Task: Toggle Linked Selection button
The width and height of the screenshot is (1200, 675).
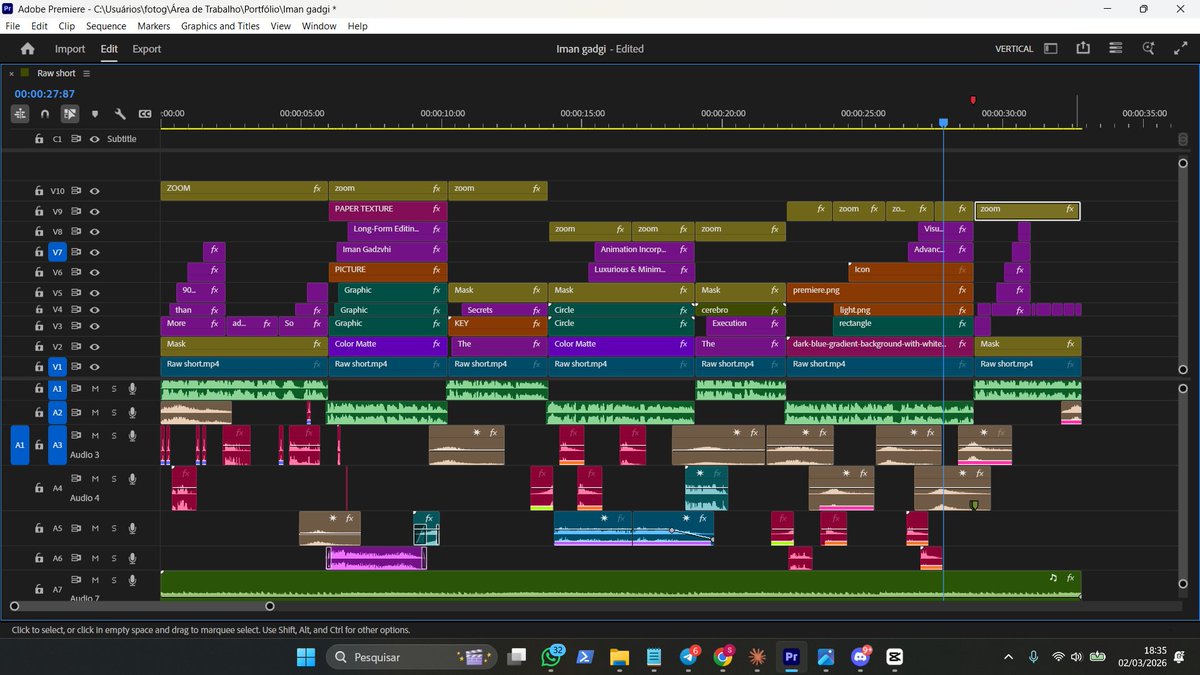Action: pos(70,114)
